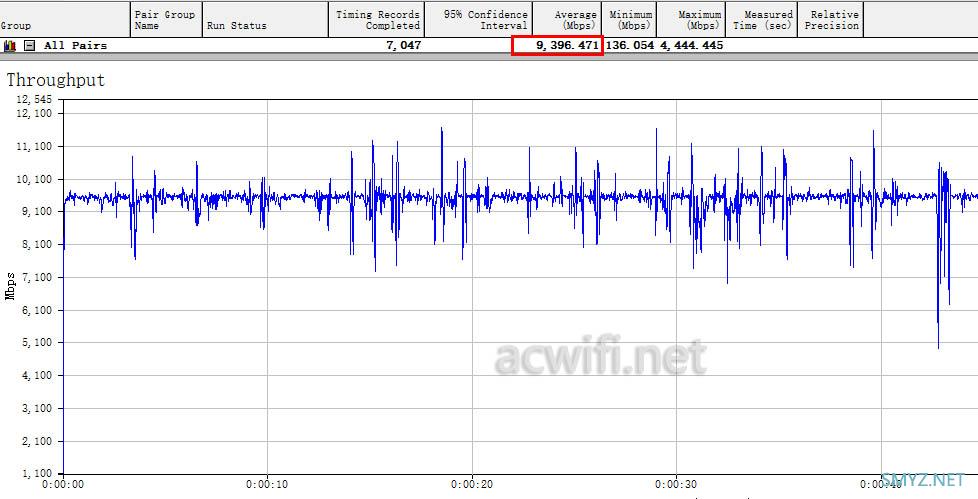This screenshot has width=978, height=499.
Task: Click the 5,100 y-axis label
Action: (37, 343)
